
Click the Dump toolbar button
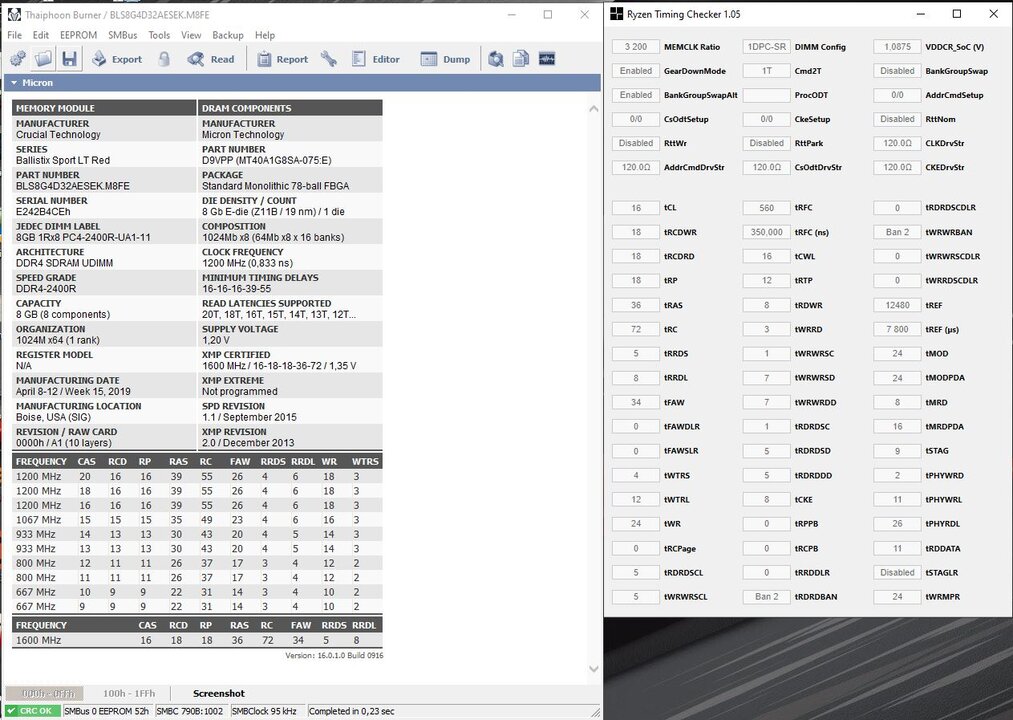pos(445,59)
